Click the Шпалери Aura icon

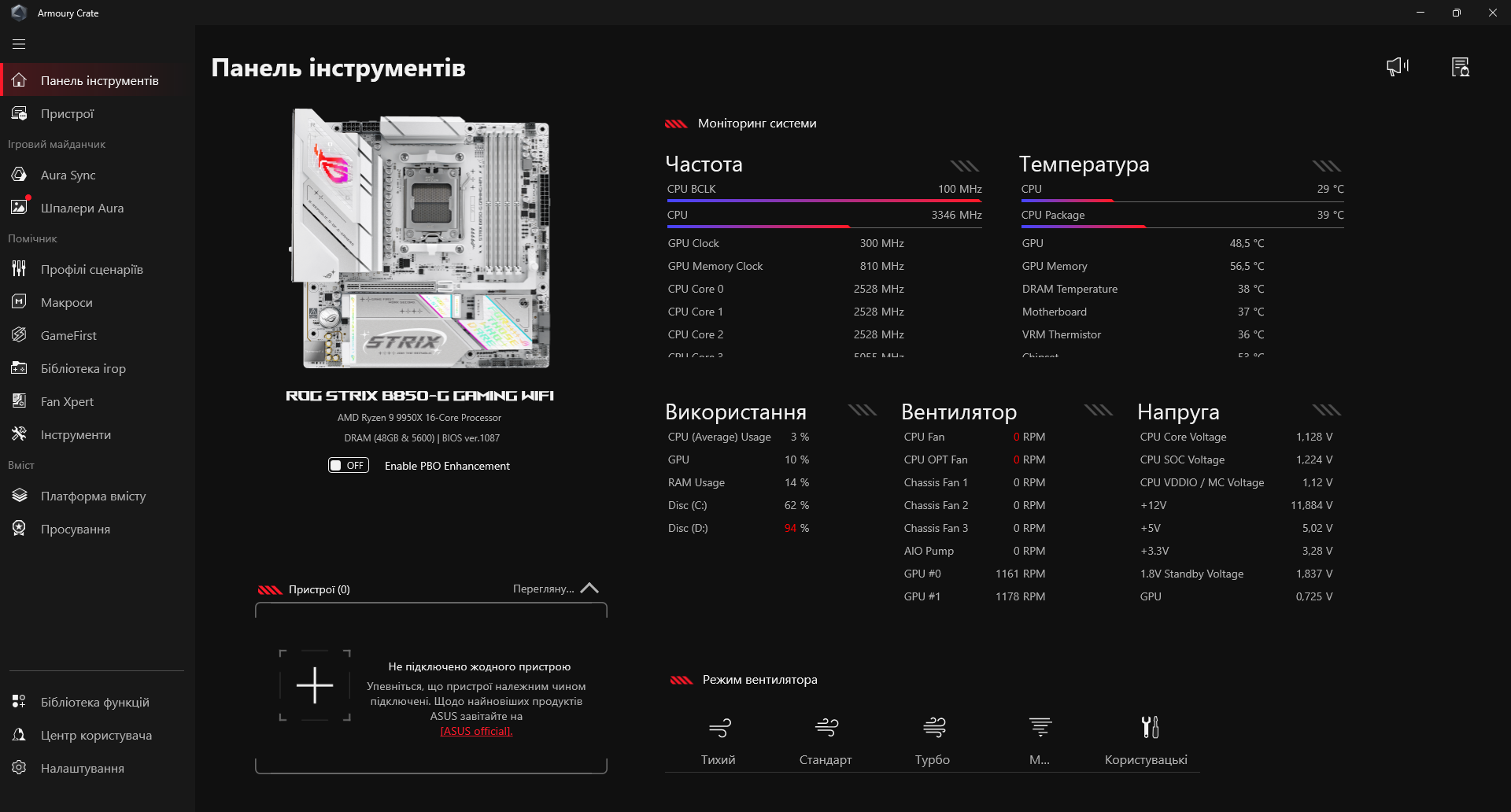(x=20, y=208)
